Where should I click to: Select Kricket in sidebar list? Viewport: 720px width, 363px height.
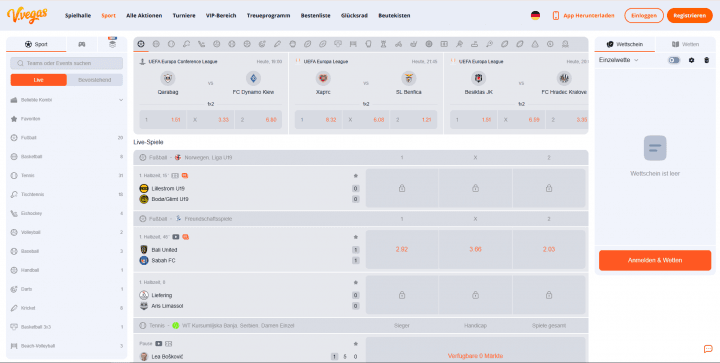point(67,308)
